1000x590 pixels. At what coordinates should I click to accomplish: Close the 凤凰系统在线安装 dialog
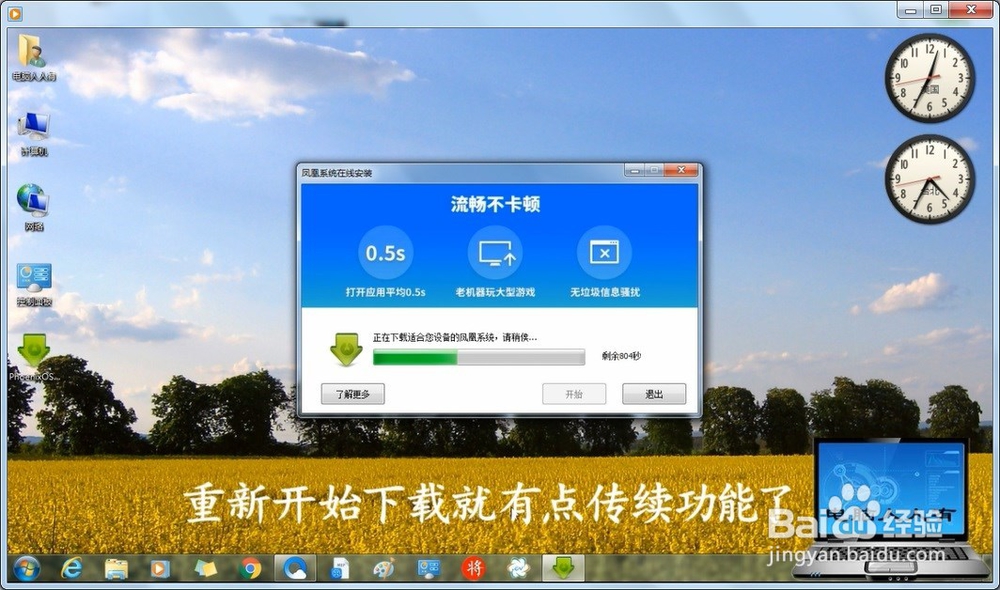[681, 170]
